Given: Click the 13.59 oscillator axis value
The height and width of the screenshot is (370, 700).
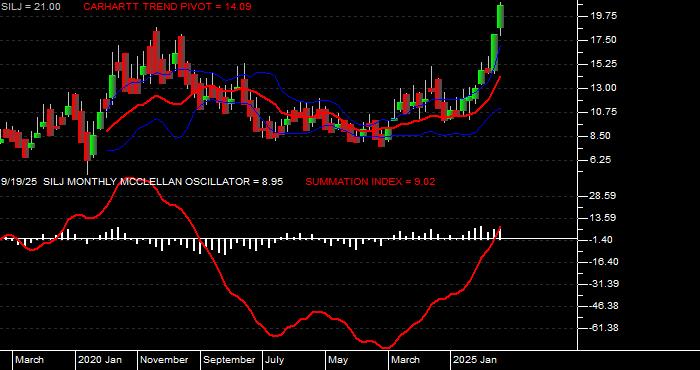Looking at the screenshot, I should click(x=603, y=218).
